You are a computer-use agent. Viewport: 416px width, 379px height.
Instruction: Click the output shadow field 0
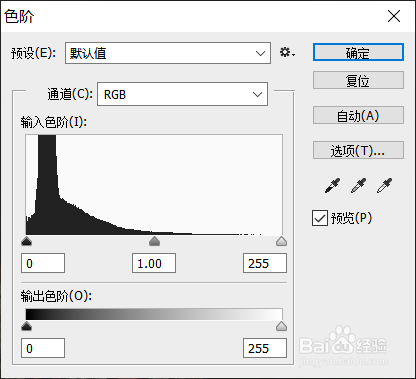coord(43,348)
